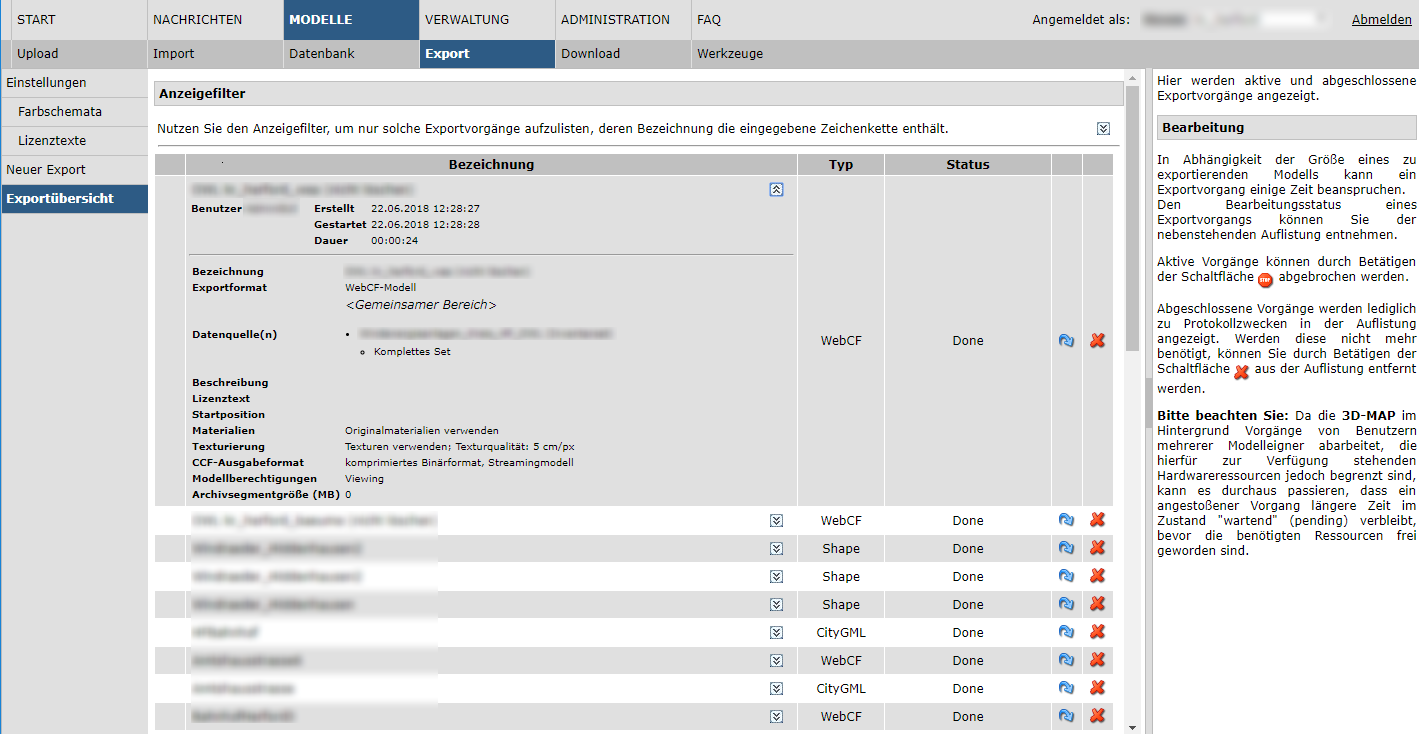This screenshot has height=734, width=1419.
Task: Expand details of the second CityGML row
Action: point(777,689)
